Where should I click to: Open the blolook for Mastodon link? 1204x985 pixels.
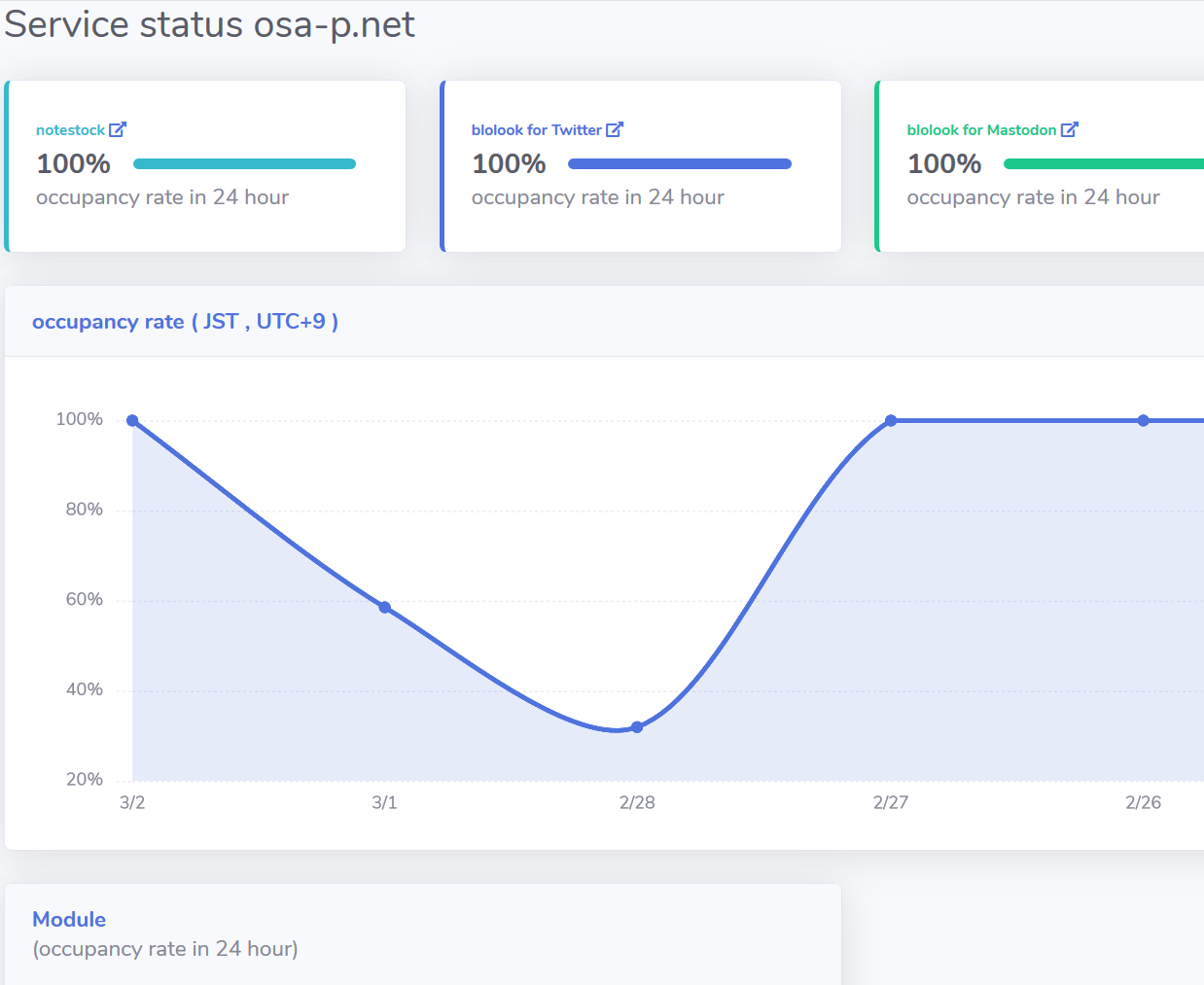pyautogui.click(x=980, y=130)
